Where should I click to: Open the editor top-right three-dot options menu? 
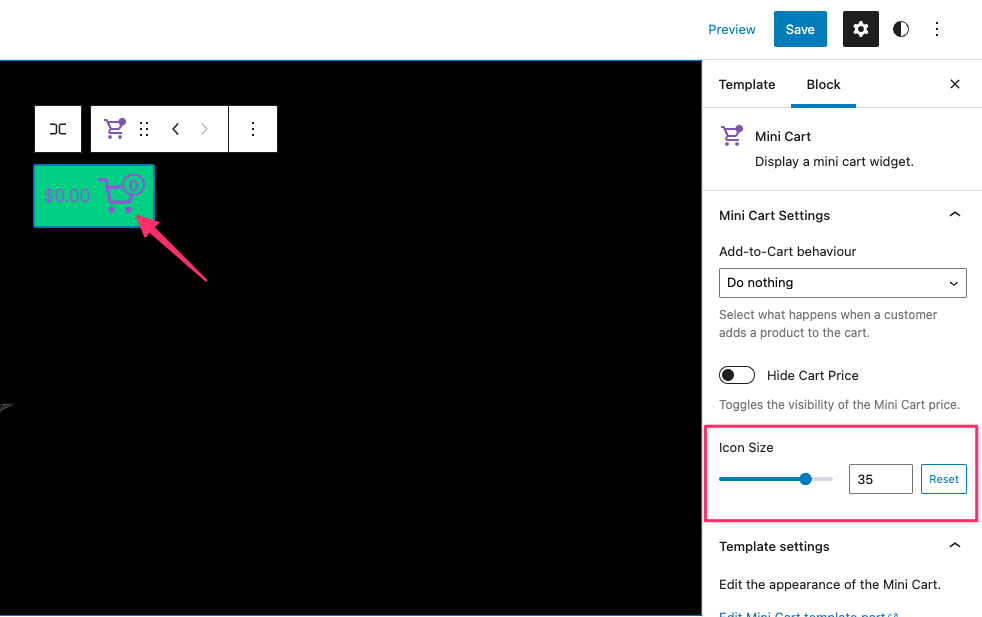(937, 29)
